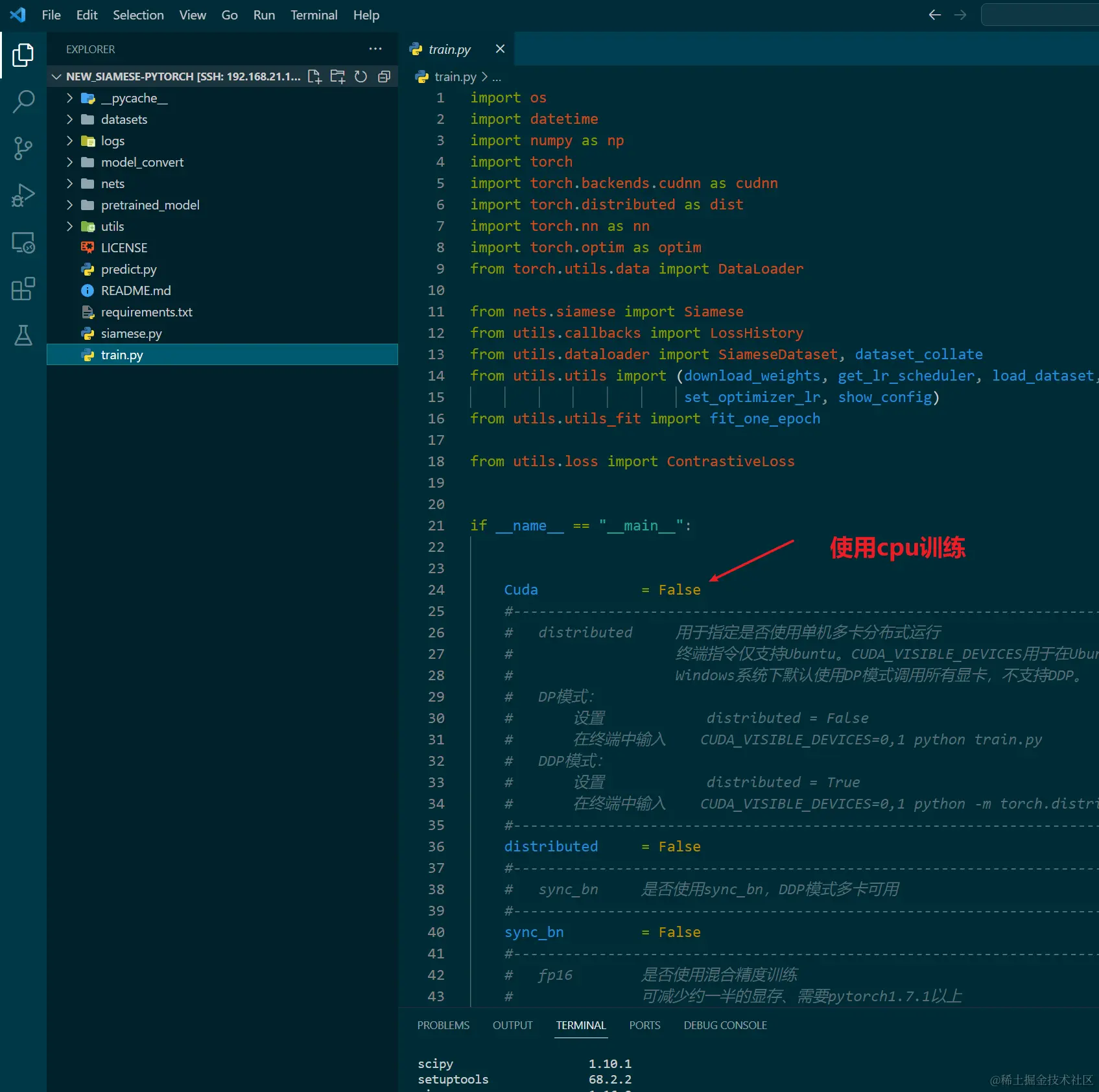This screenshot has height=1092, width=1099.
Task: Create a new folder in explorer
Action: 338,77
